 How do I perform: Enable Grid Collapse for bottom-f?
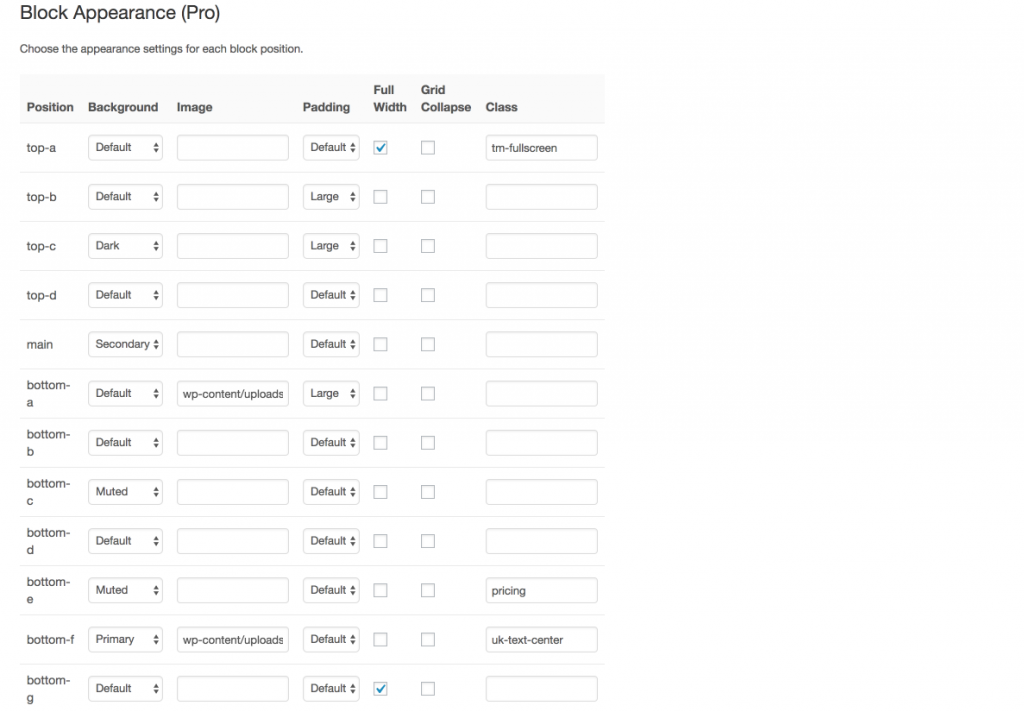click(x=428, y=639)
